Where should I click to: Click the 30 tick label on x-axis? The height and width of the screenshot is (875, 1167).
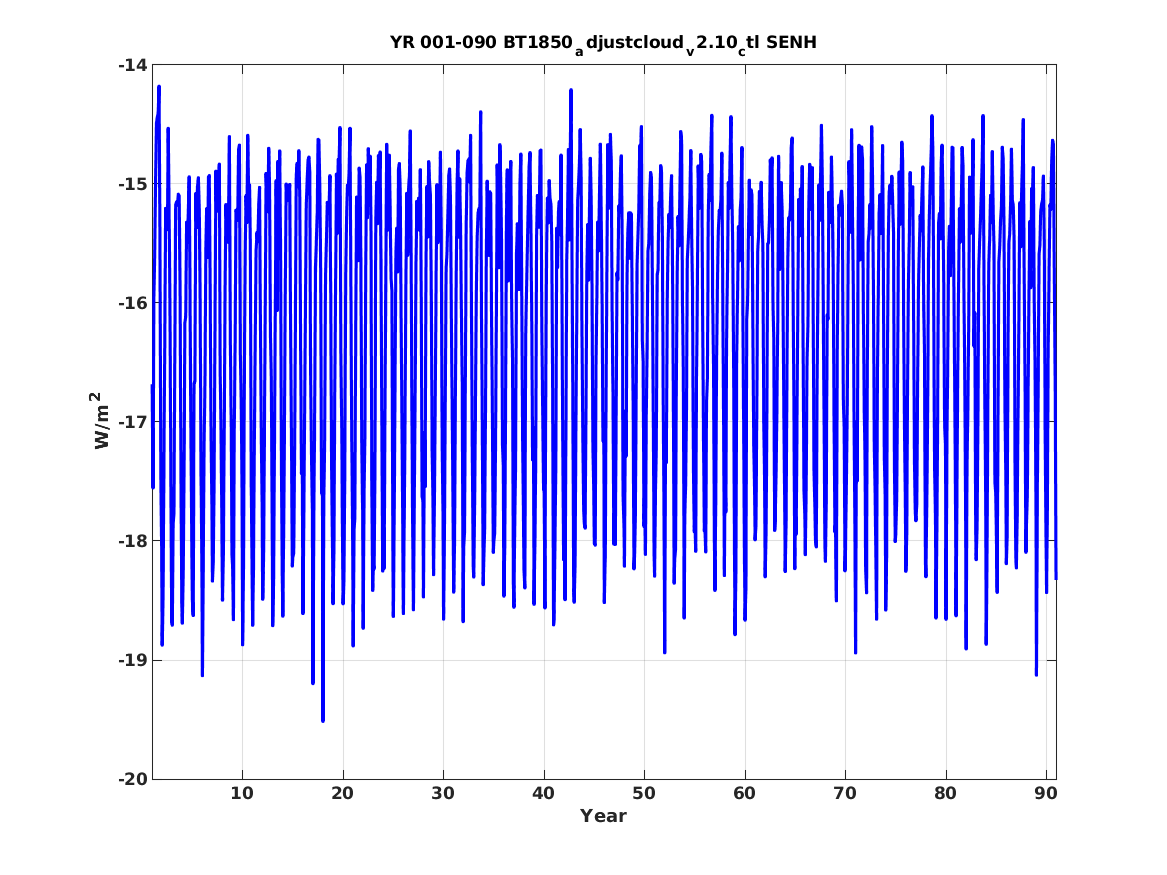point(443,794)
